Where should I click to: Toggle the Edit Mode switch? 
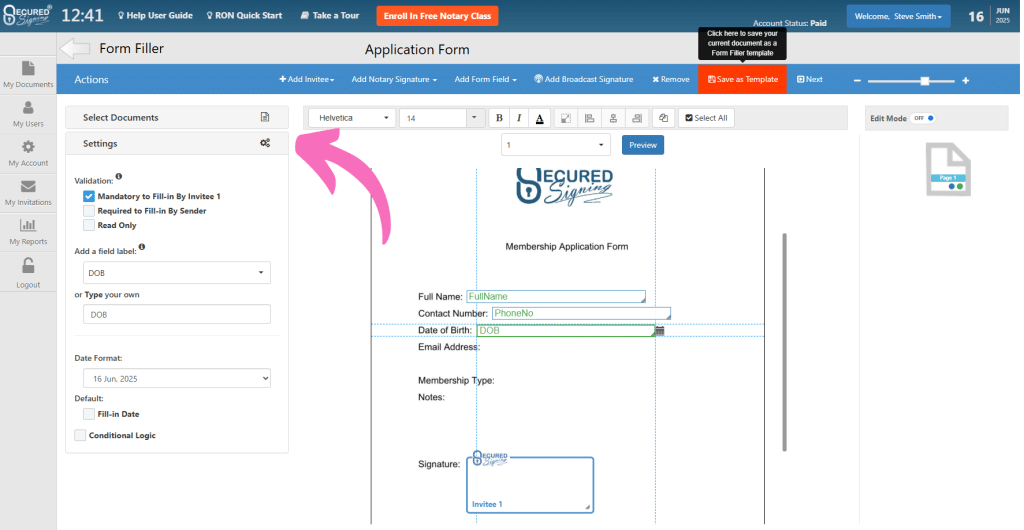(x=923, y=118)
